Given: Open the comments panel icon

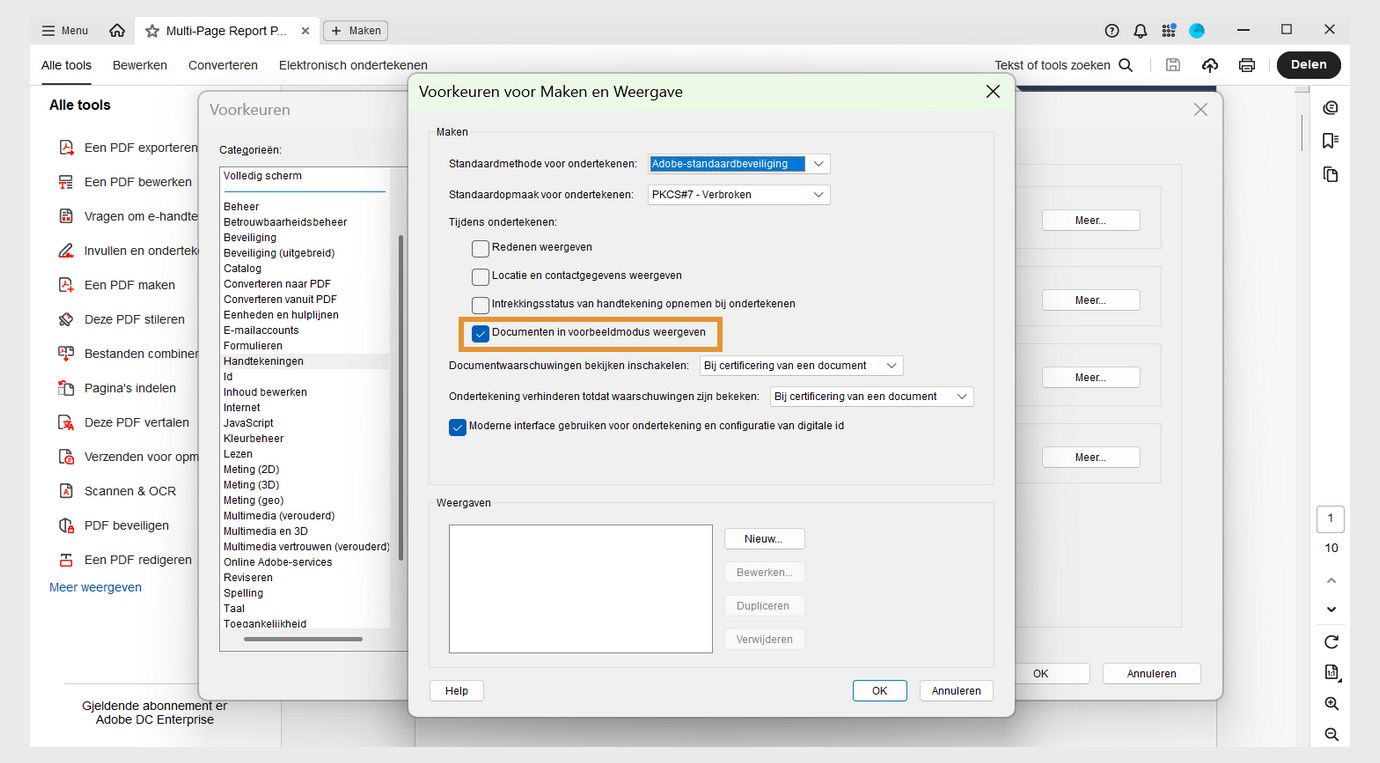Looking at the screenshot, I should (x=1330, y=108).
